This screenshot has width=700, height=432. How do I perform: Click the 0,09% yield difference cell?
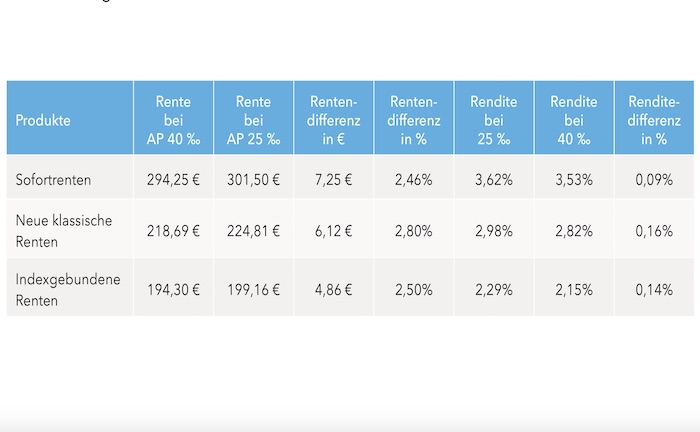tap(653, 180)
